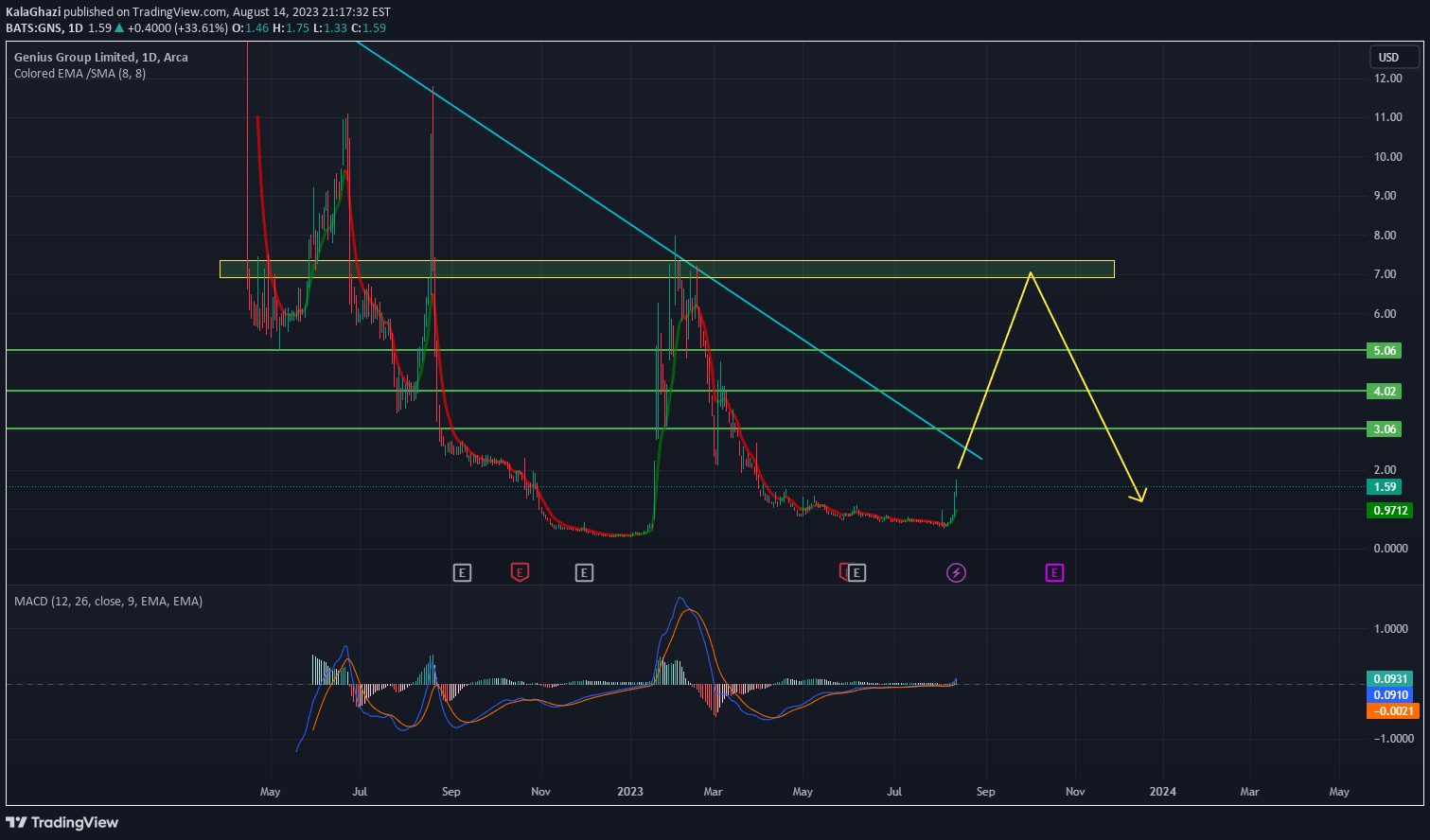Image resolution: width=1430 pixels, height=840 pixels.
Task: Click the 2023 label on the time axis
Action: pyautogui.click(x=630, y=792)
